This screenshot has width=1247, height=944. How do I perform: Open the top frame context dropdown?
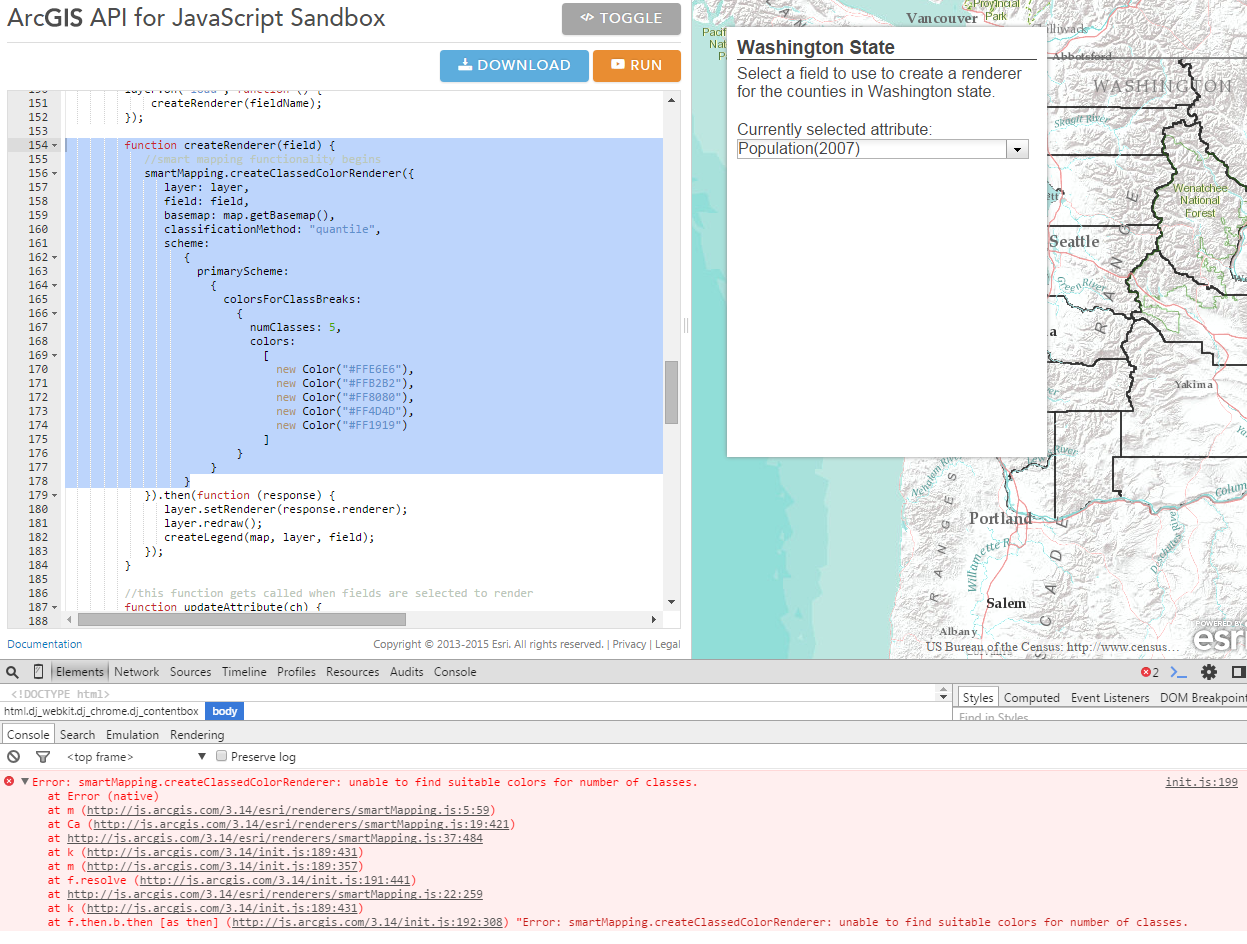(x=136, y=757)
